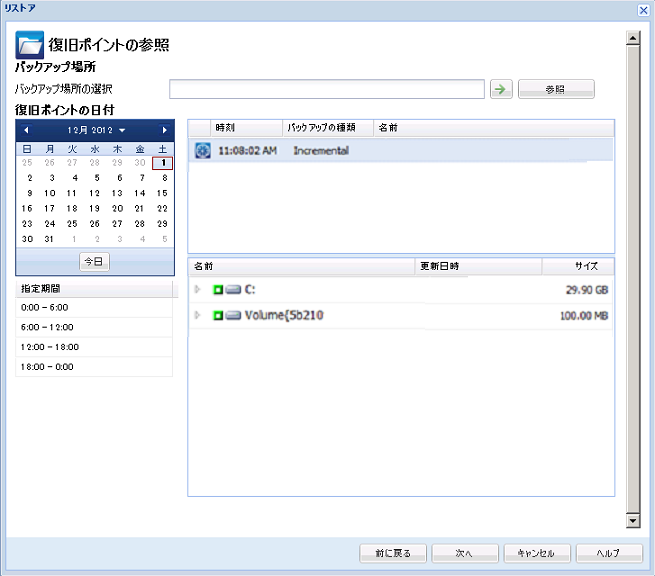655x576 pixels.
Task: Expand the C: drive tree node
Action: (198, 290)
